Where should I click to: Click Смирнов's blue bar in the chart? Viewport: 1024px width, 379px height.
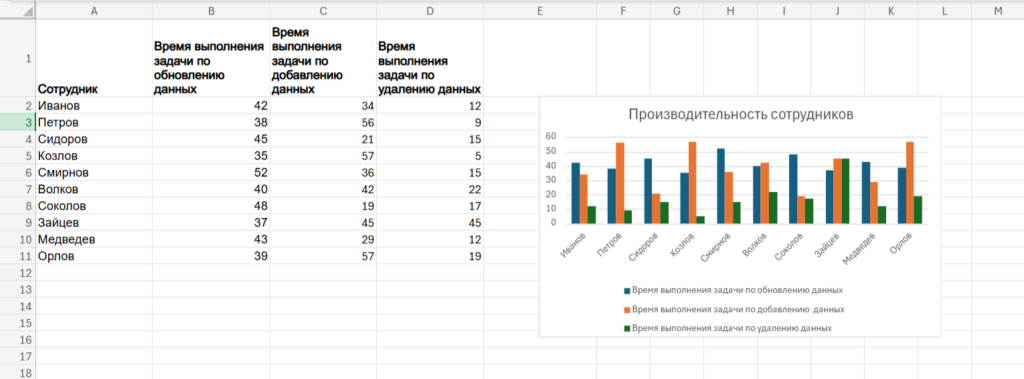tap(720, 186)
